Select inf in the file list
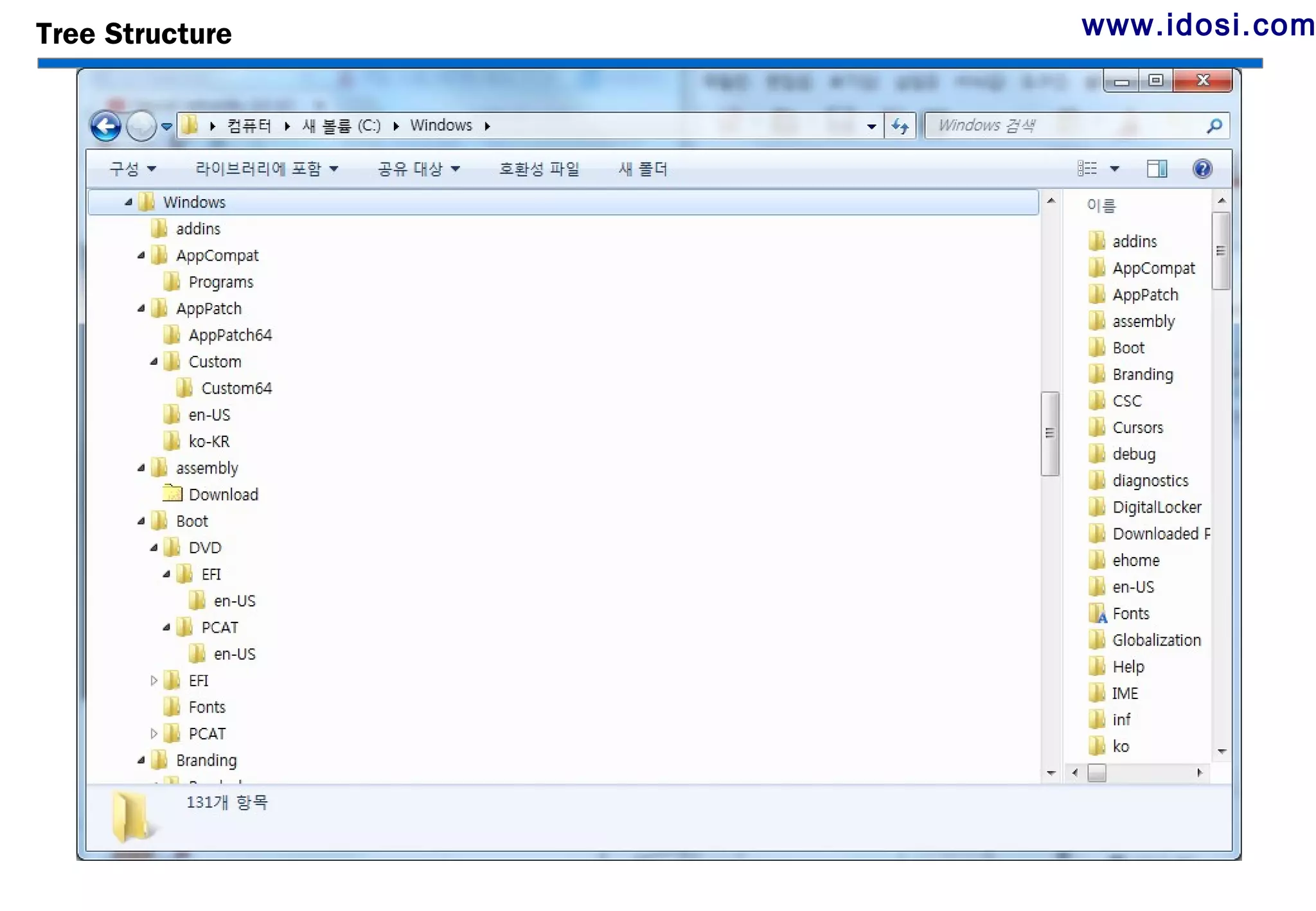 [x=1121, y=720]
